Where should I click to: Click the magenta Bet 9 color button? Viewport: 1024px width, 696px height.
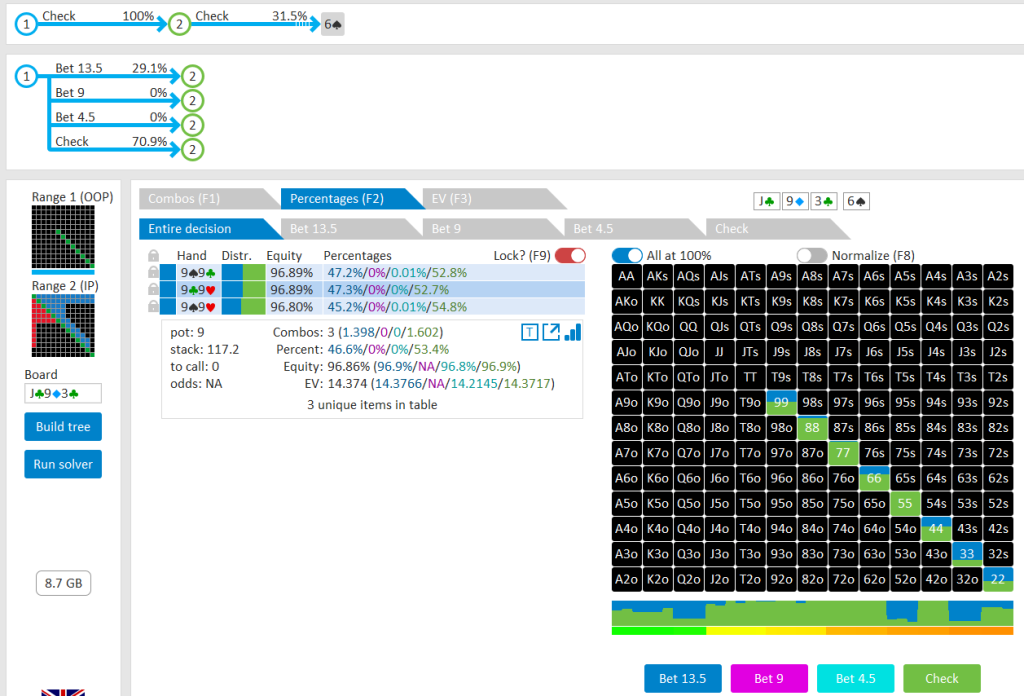pos(769,678)
